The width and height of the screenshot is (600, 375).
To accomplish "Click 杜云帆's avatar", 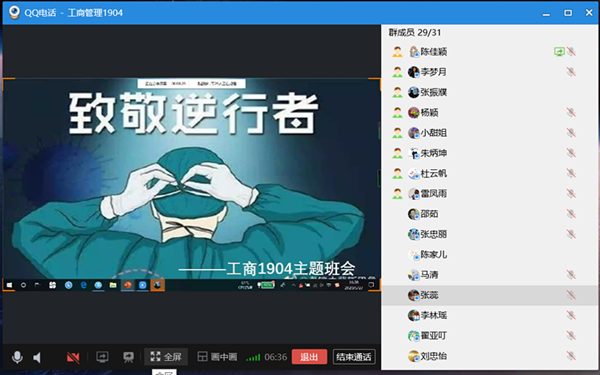I will [413, 173].
